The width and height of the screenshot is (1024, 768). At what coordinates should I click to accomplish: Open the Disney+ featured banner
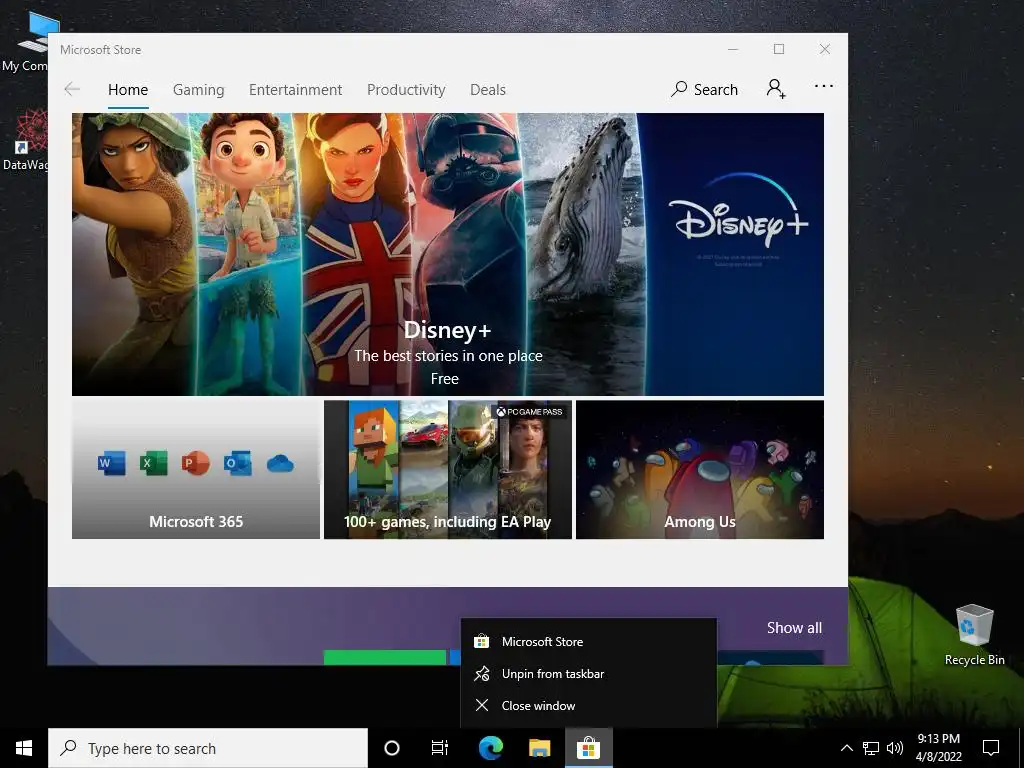point(447,254)
